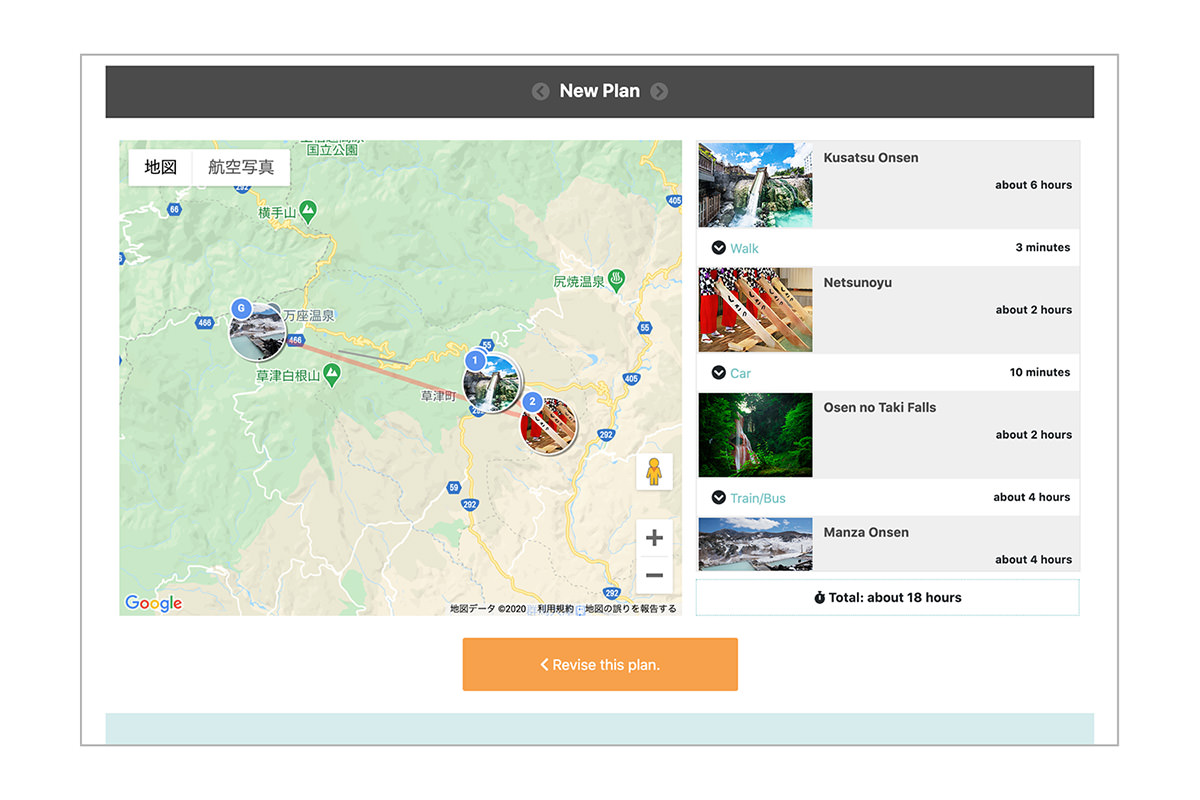Zoom out the map with minus icon

(654, 576)
